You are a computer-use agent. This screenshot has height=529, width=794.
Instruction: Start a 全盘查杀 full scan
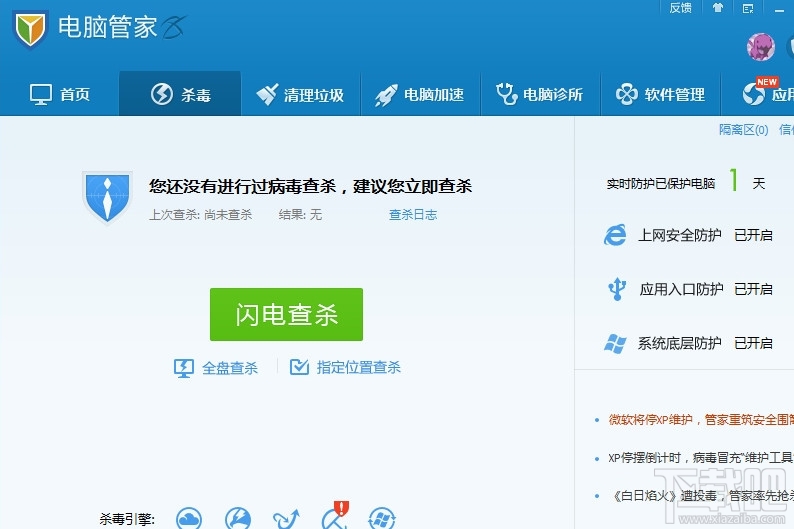tap(216, 368)
